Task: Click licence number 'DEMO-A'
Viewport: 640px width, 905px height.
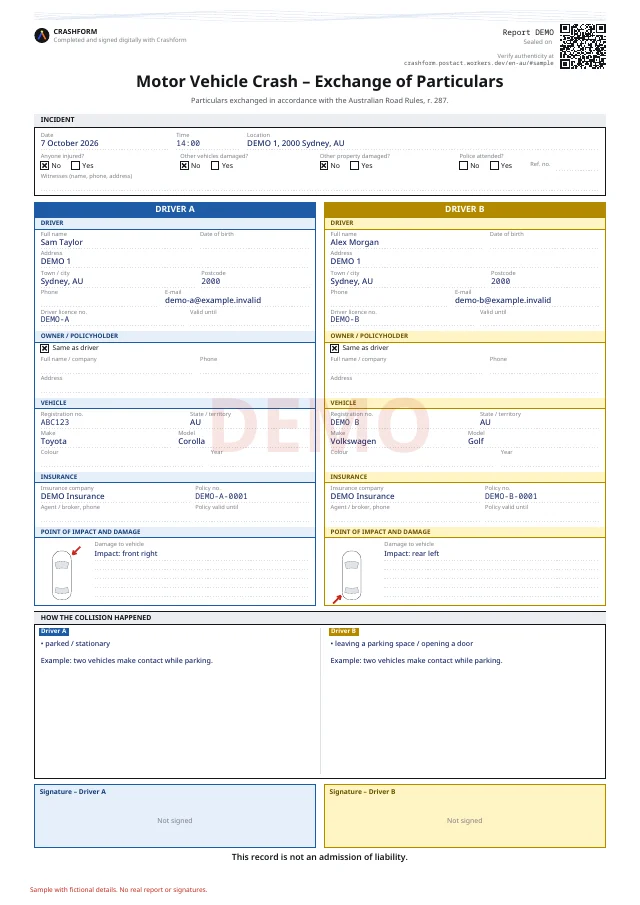Action: (55, 319)
